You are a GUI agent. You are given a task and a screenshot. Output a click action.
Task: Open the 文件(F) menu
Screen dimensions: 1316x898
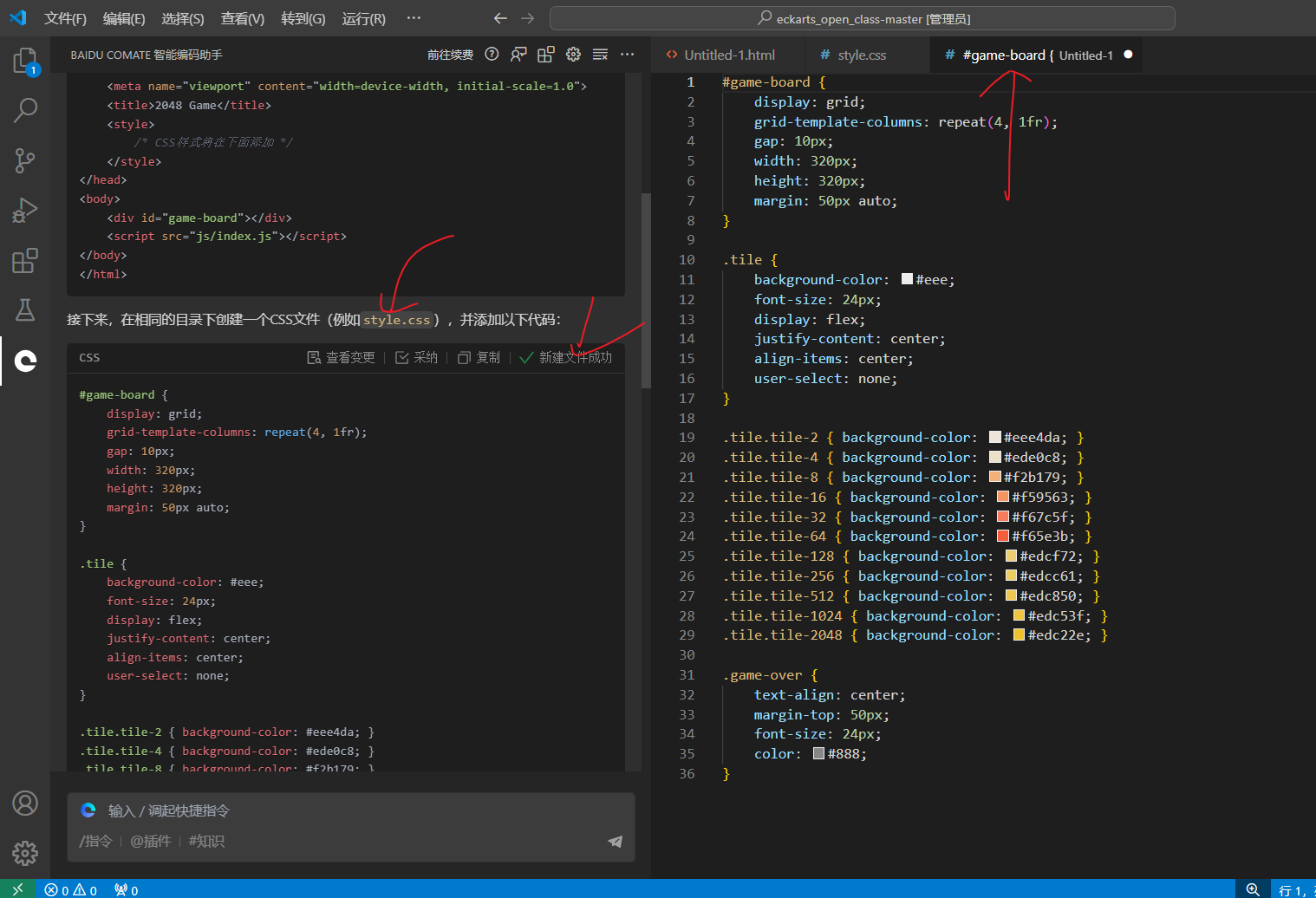click(x=65, y=18)
